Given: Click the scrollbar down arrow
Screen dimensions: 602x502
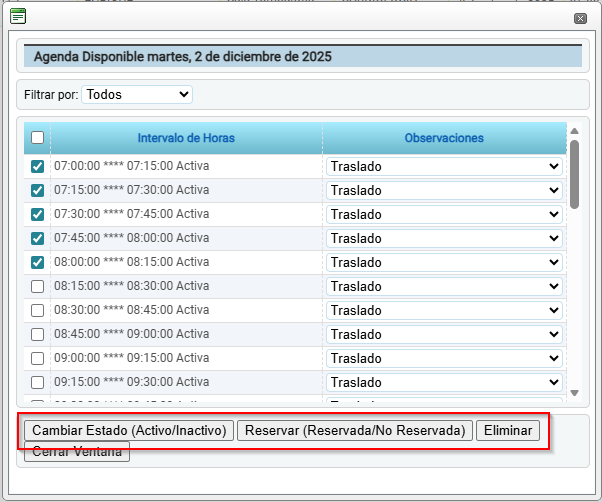Looking at the screenshot, I should (574, 393).
